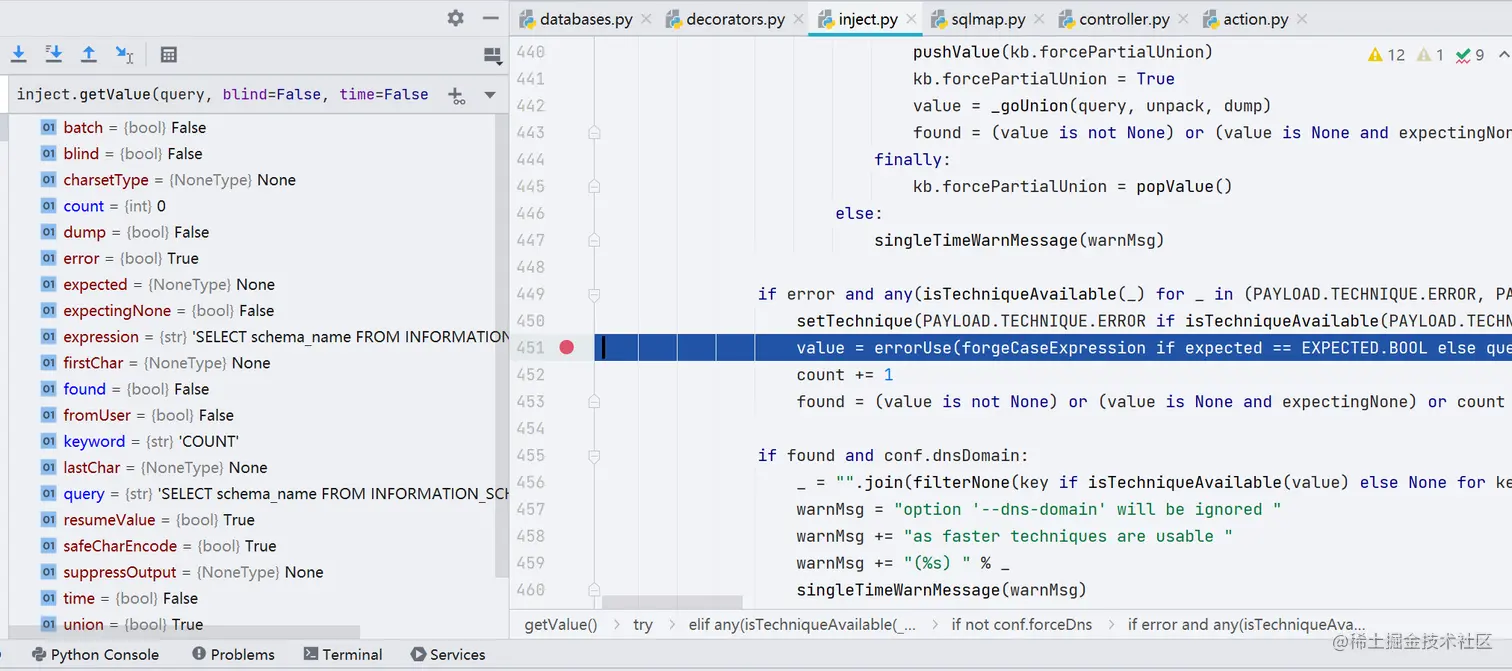The height and width of the screenshot is (671, 1512).
Task: Expand the watch expression history dropdown
Action: 490,95
